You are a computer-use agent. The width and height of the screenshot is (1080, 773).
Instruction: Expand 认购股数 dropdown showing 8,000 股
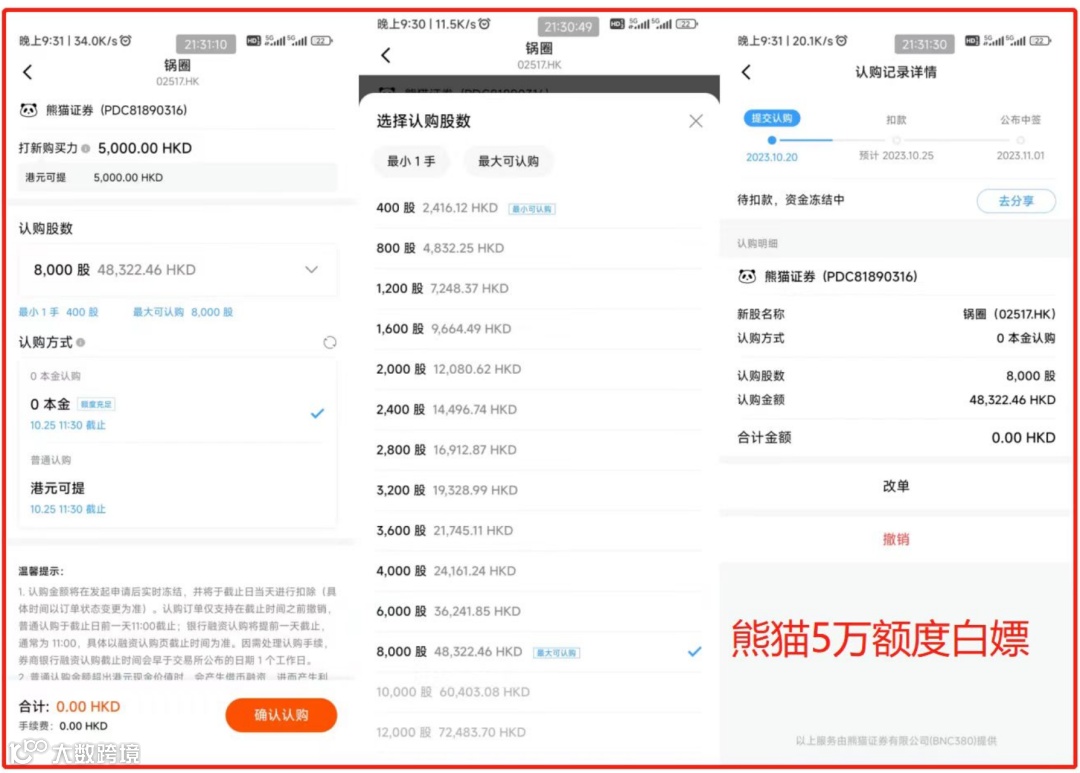pos(178,270)
